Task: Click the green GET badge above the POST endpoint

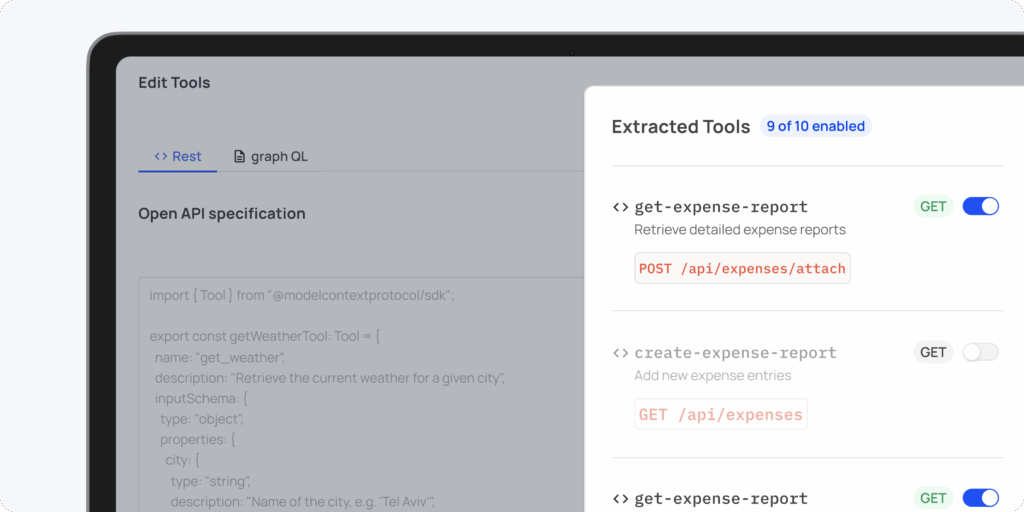Action: click(933, 207)
